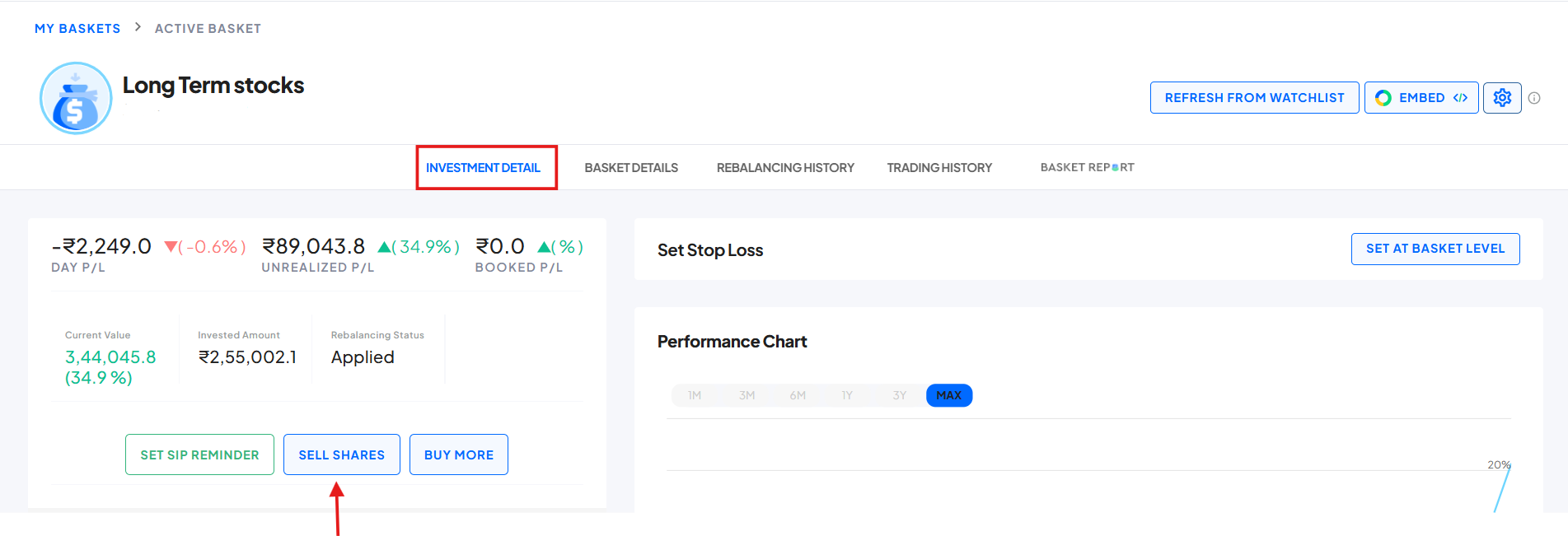Open the Basket Report tab
This screenshot has width=1568, height=536.
click(x=1087, y=168)
